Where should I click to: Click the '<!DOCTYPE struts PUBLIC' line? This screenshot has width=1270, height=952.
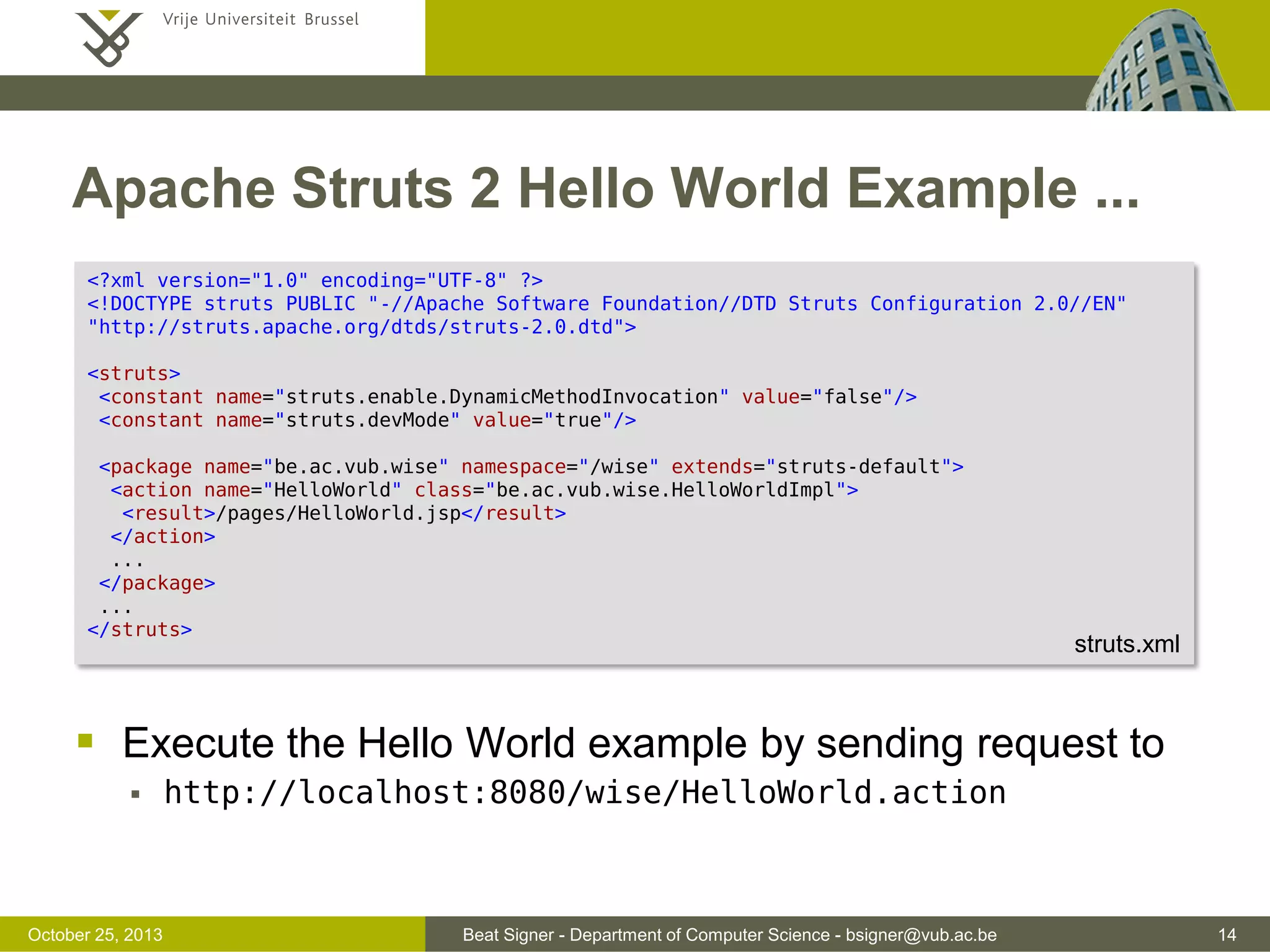tap(606, 304)
